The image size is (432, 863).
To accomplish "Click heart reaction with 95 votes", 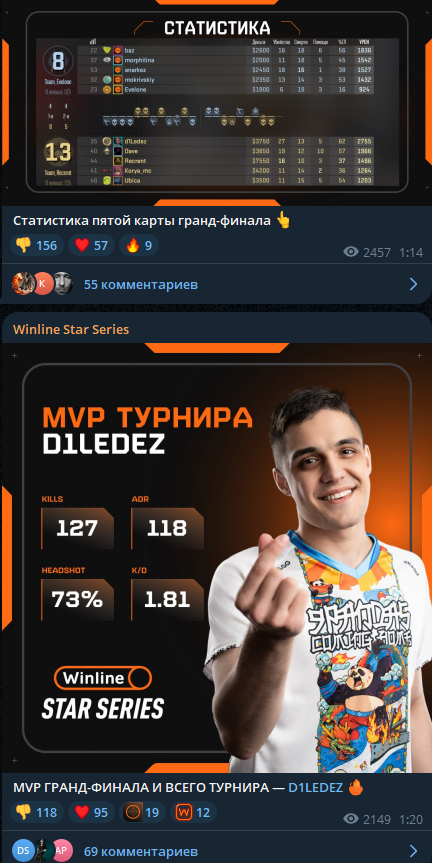I will [x=91, y=812].
